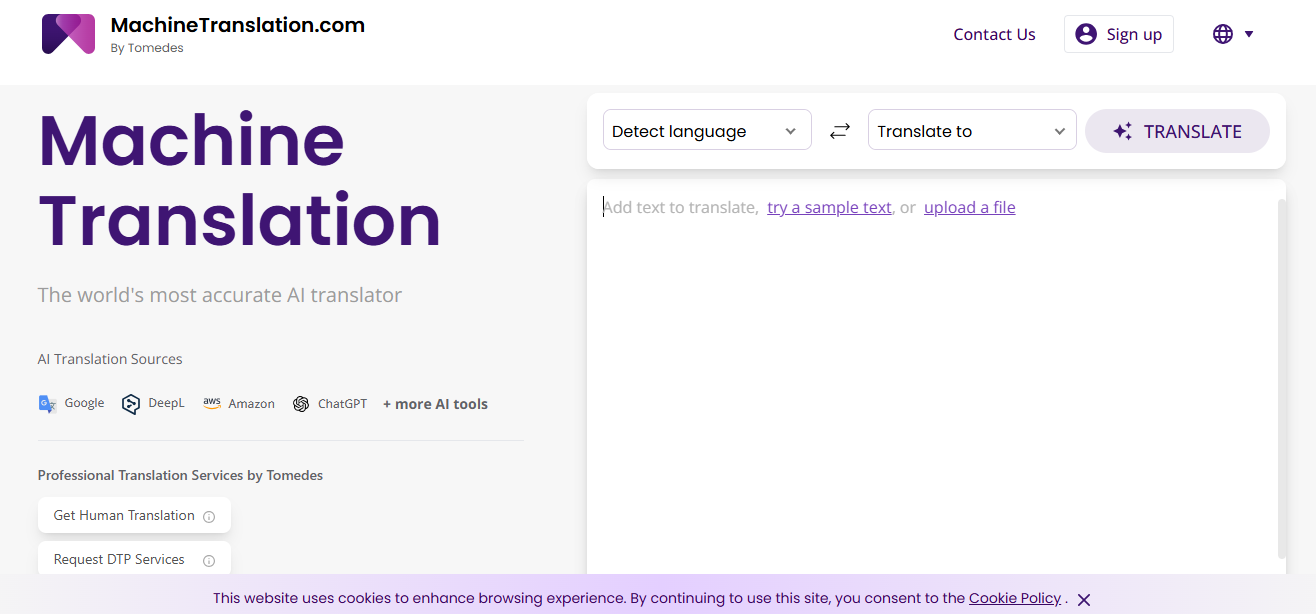The width and height of the screenshot is (1316, 614).
Task: Click the upload a file link
Action: [970, 207]
